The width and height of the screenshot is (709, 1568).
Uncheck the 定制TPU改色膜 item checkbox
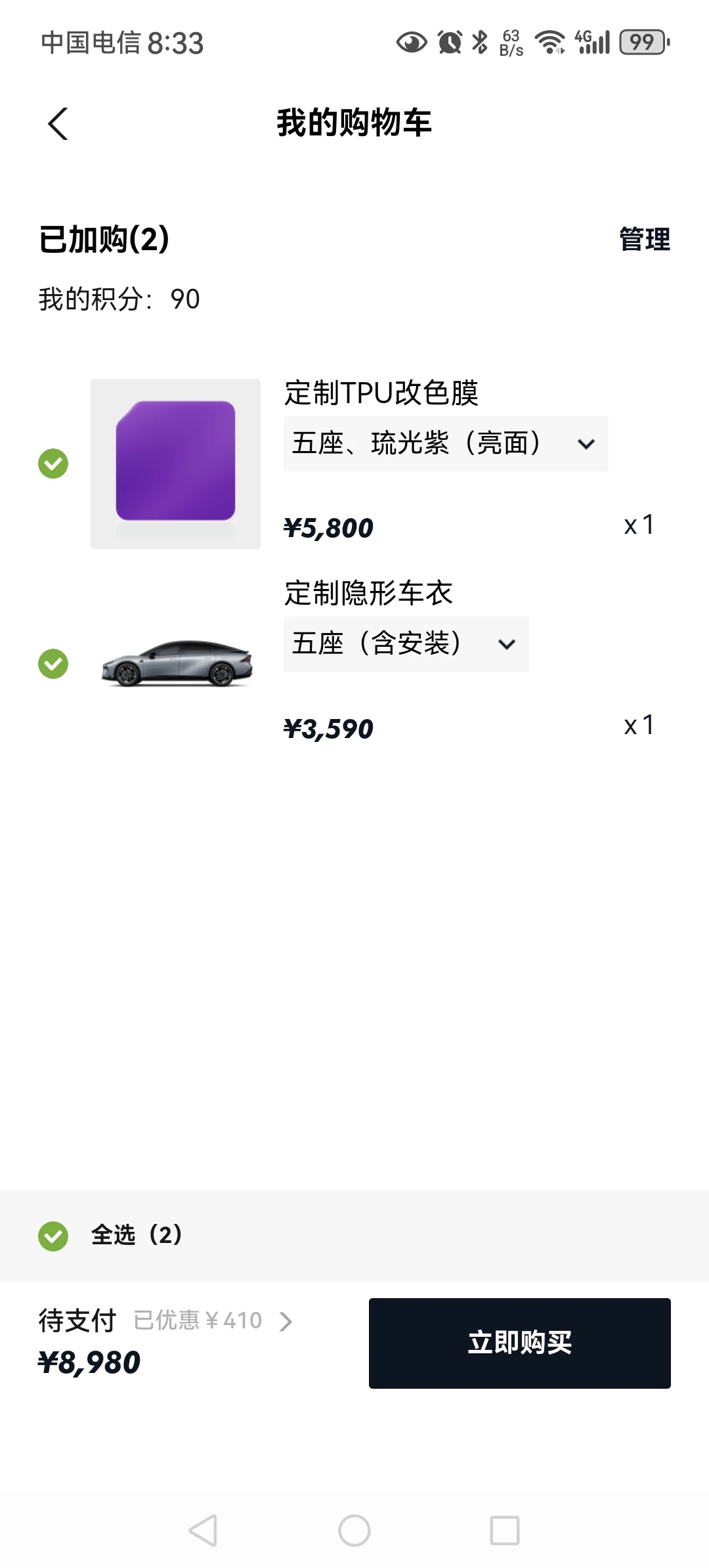click(x=53, y=464)
